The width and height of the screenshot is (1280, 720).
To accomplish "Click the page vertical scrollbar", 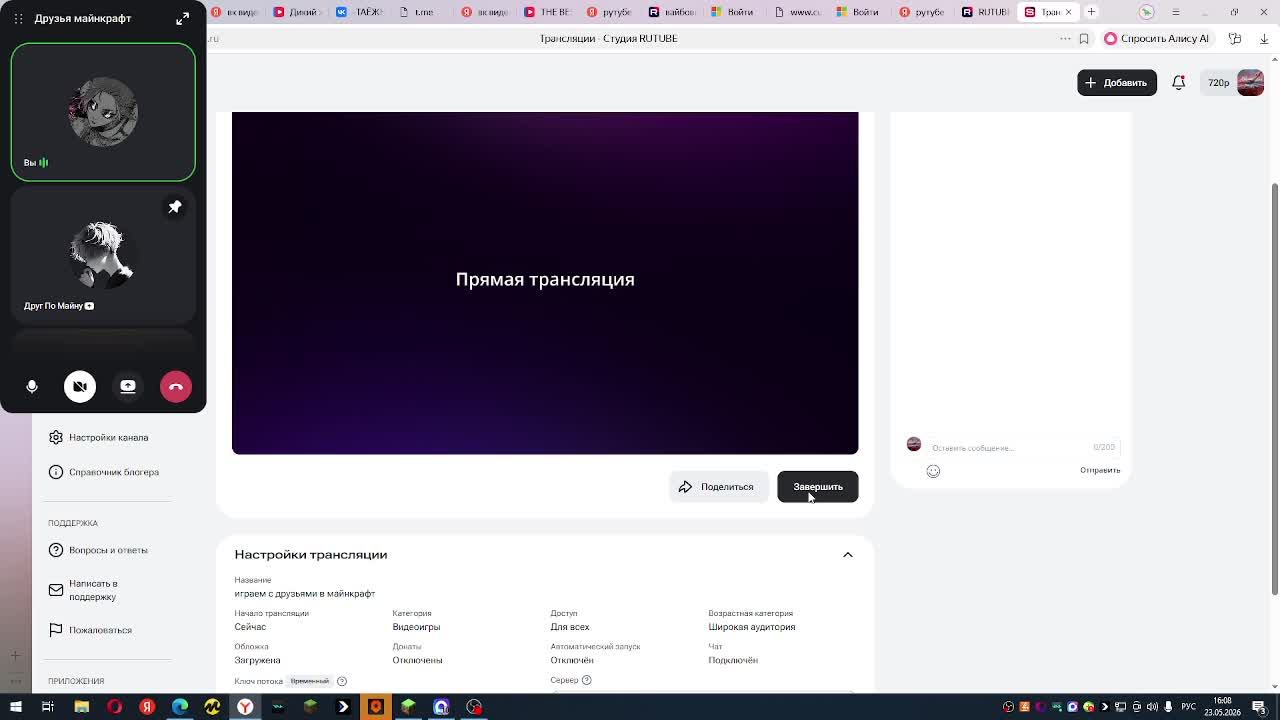I will click(1274, 390).
